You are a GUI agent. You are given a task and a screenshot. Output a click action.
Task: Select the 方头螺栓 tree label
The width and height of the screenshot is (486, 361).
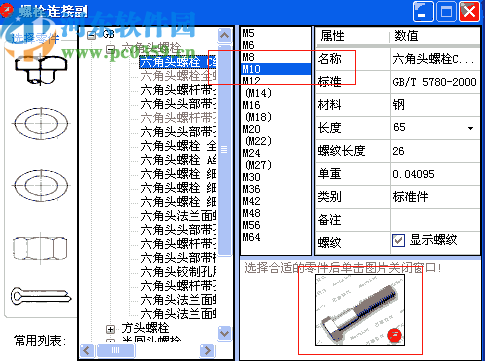tap(145, 328)
